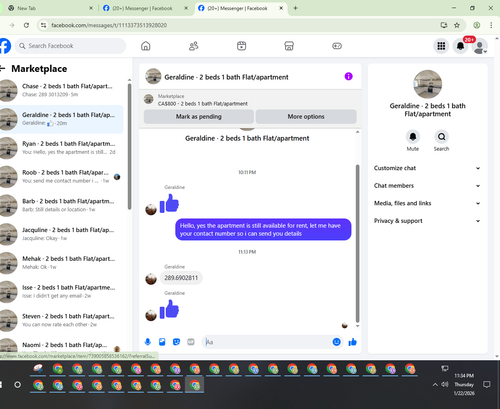Image resolution: width=500 pixels, height=409 pixels.
Task: Click Geraldine's avatar in right panel
Action: point(428,84)
